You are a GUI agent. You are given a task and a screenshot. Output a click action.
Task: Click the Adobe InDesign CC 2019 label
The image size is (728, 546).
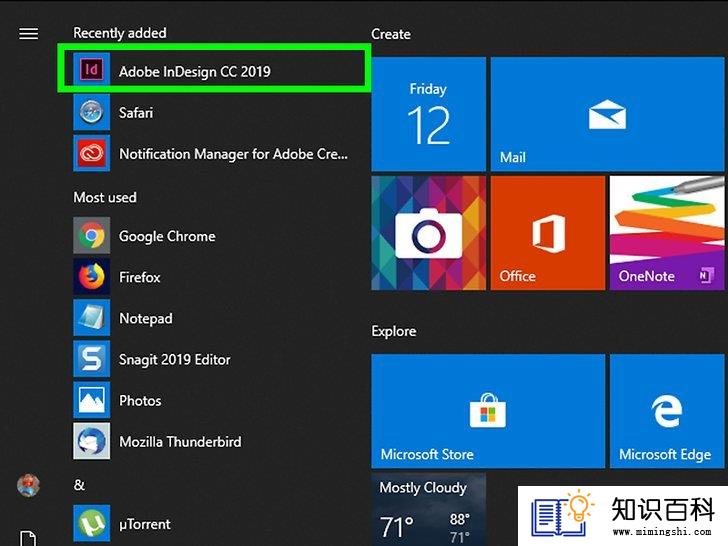point(195,72)
